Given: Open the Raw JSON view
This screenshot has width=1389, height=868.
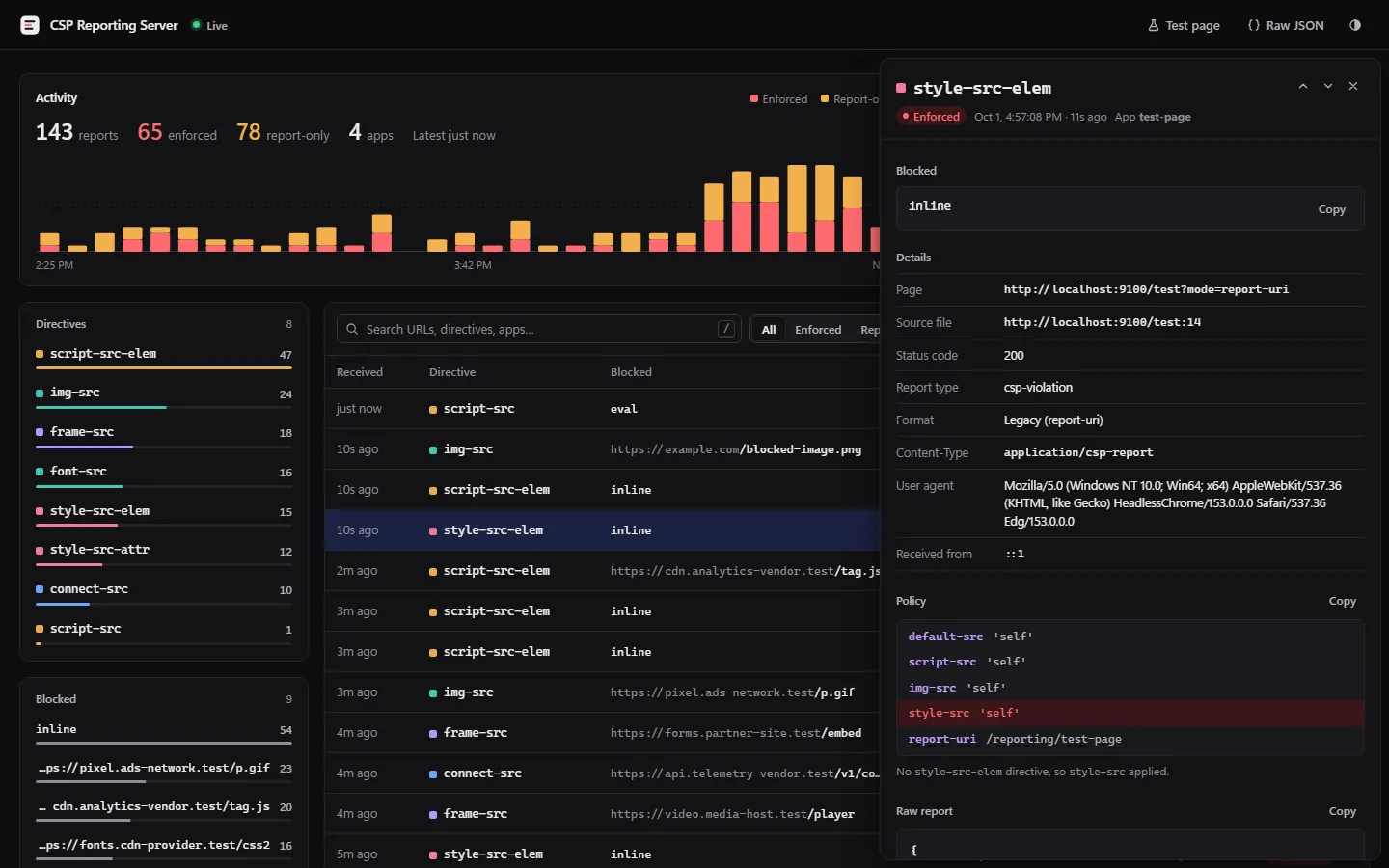Looking at the screenshot, I should [x=1286, y=25].
